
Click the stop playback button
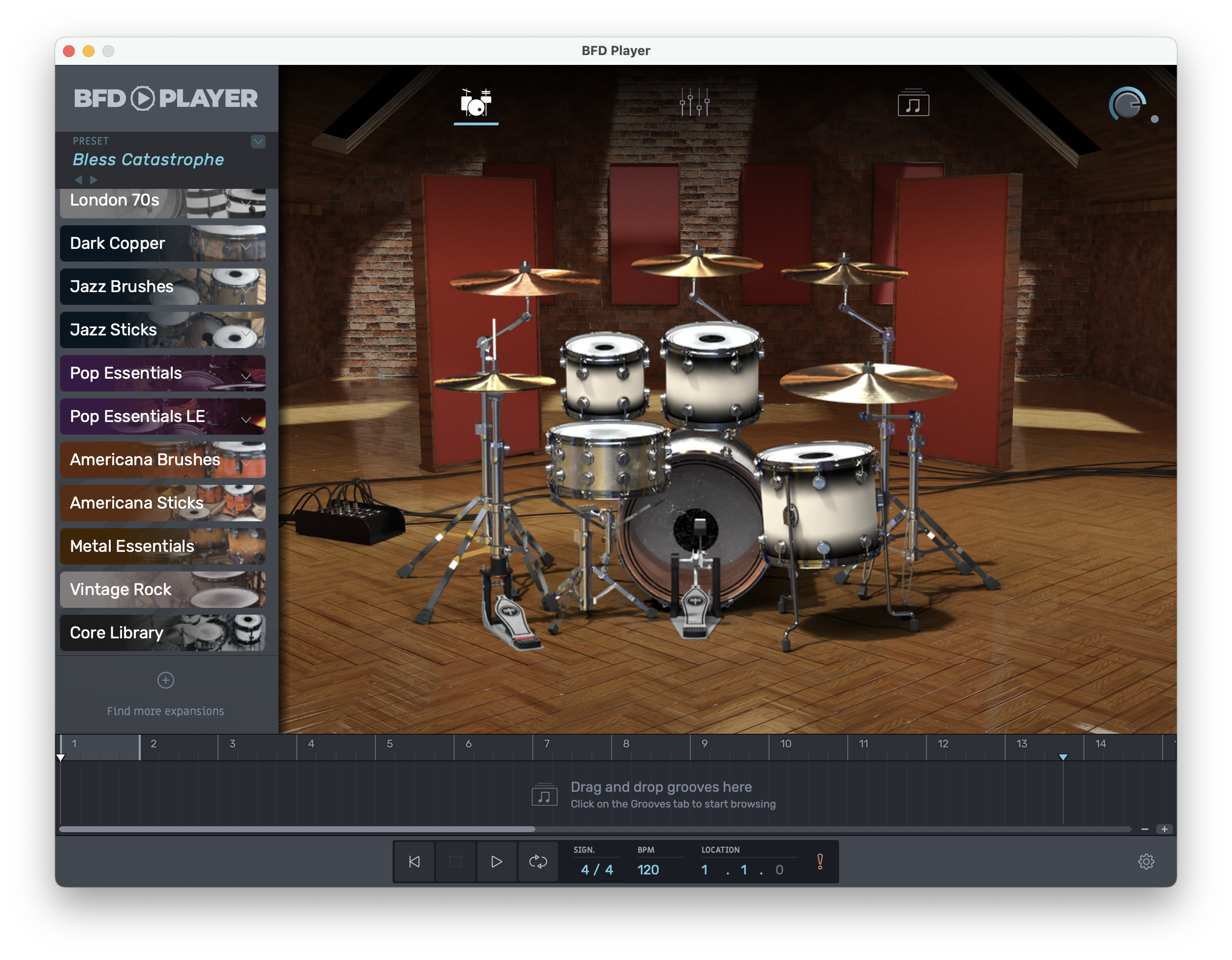click(x=455, y=861)
